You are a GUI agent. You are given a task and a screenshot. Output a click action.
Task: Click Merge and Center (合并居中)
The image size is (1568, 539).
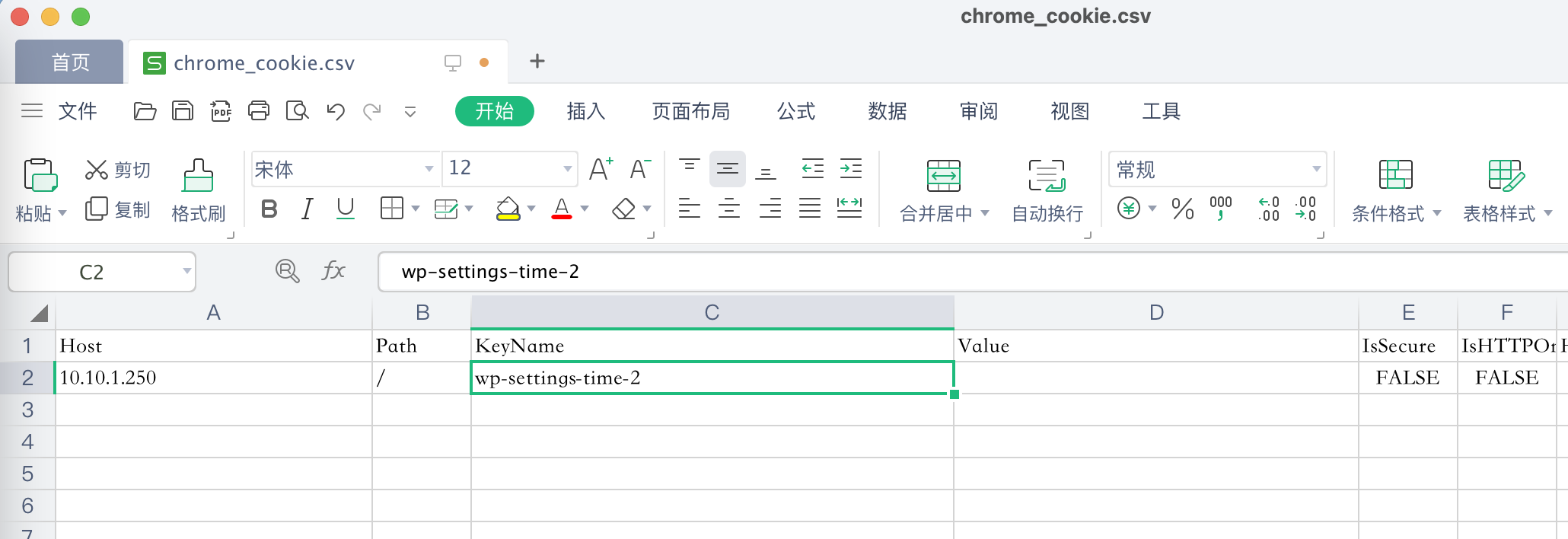point(944,190)
